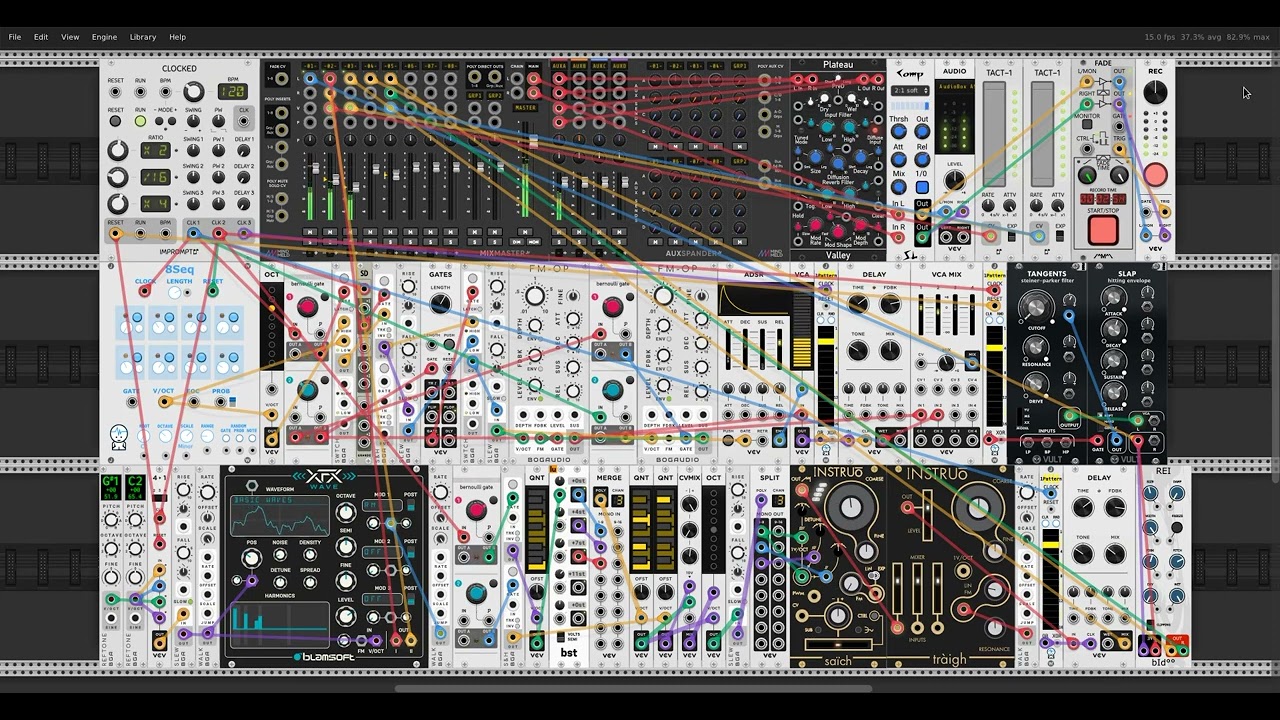The image size is (1280, 720).
Task: Click MixMaster track 01 pan knob
Action: click(x=310, y=140)
